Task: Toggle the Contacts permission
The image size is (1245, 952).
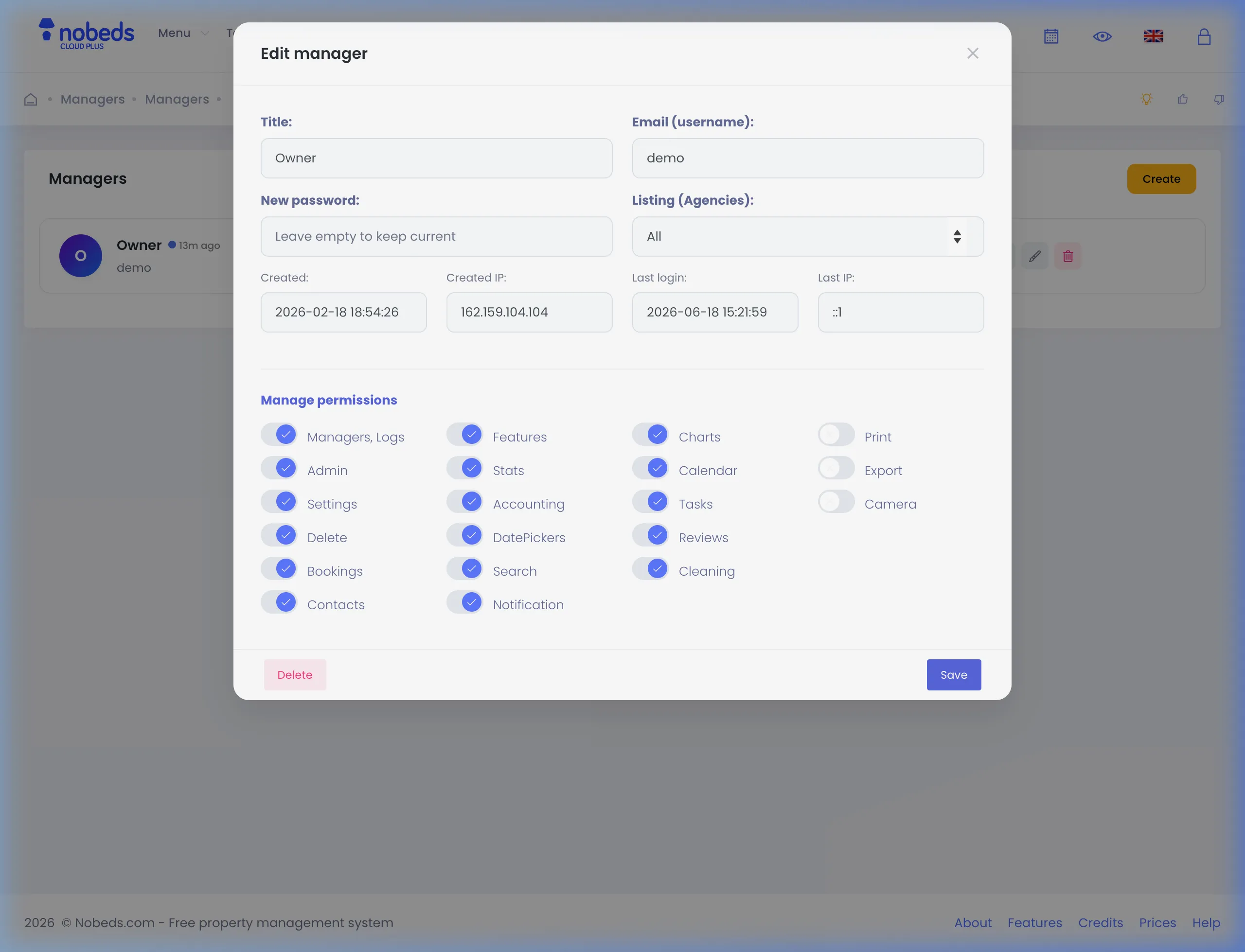Action: [x=279, y=602]
